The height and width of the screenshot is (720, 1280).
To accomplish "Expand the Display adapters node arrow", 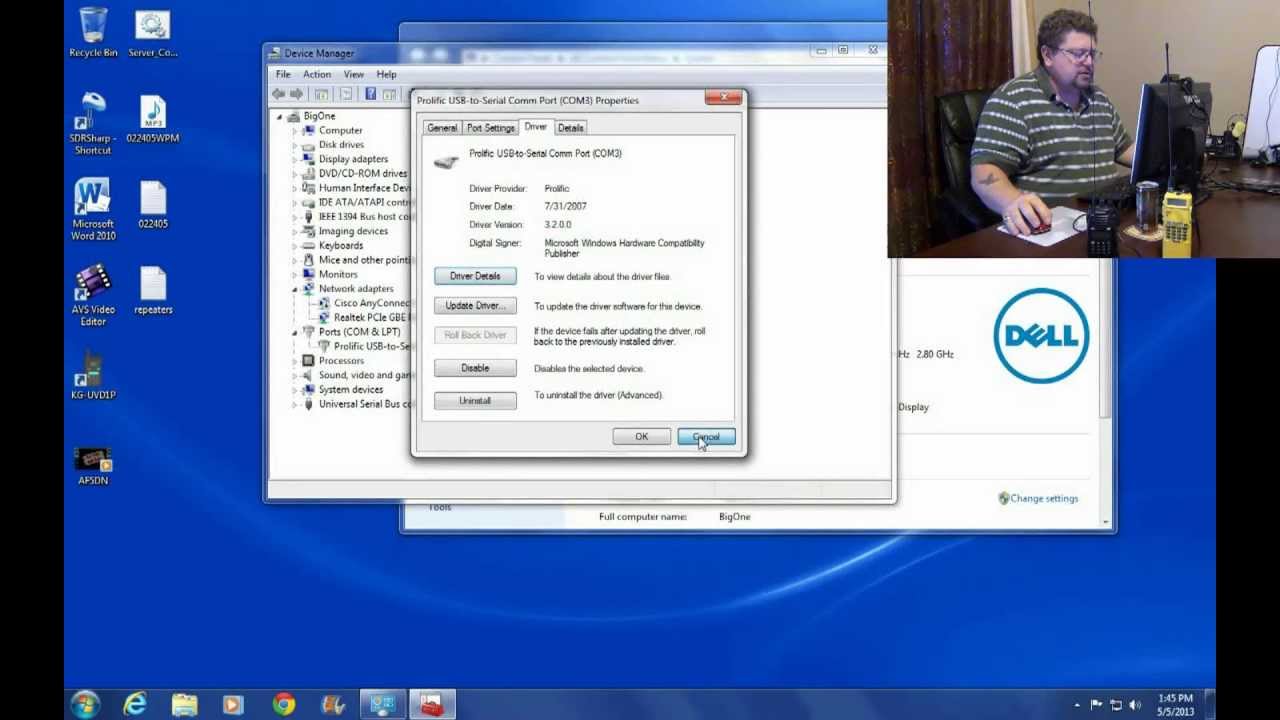I will 295,160.
